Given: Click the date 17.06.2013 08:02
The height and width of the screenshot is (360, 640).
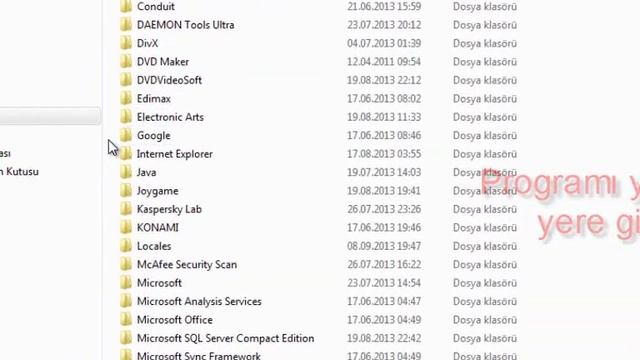Looking at the screenshot, I should pos(384,98).
